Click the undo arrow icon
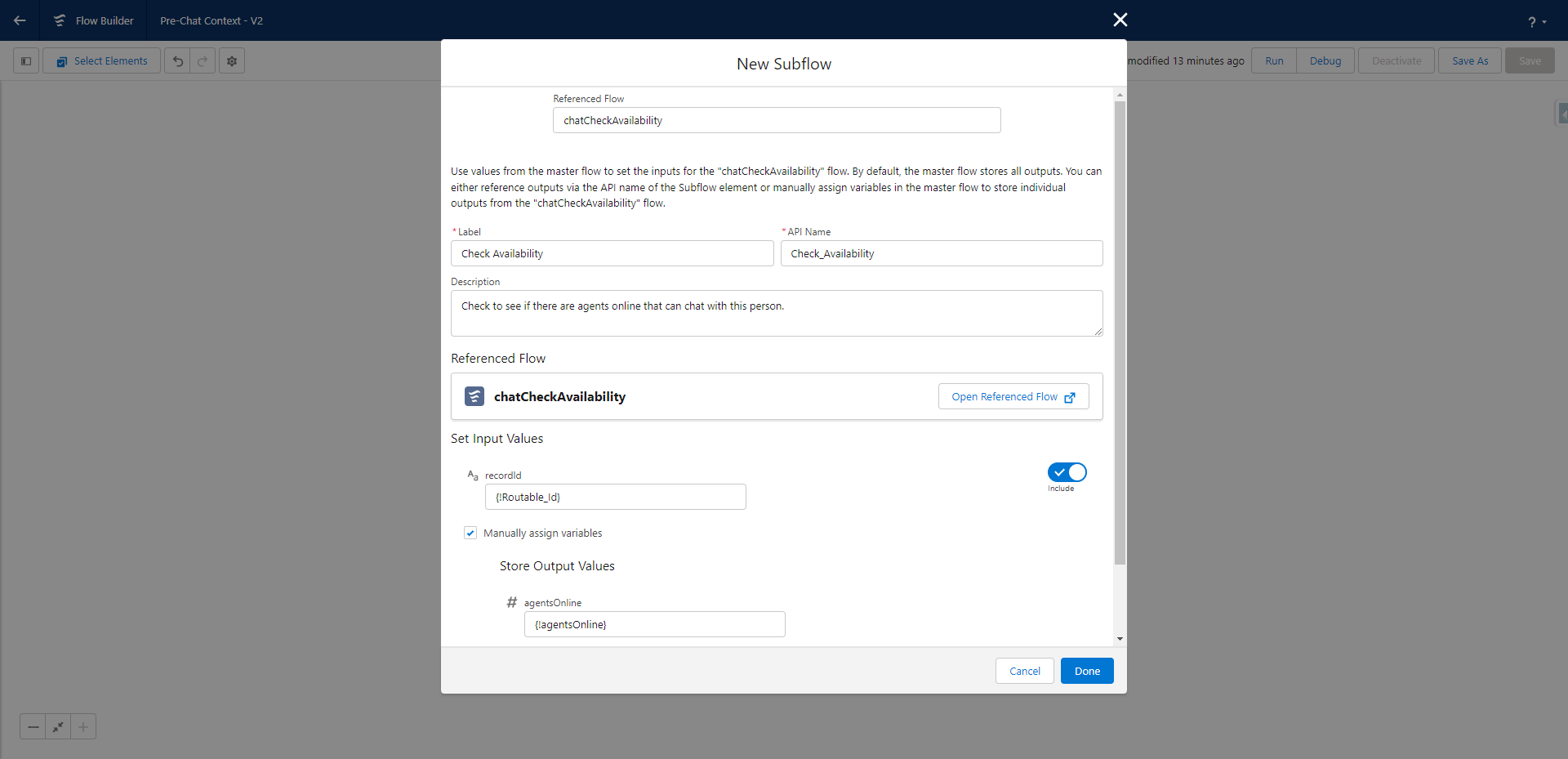Screen dimensions: 1568x759 (177, 61)
